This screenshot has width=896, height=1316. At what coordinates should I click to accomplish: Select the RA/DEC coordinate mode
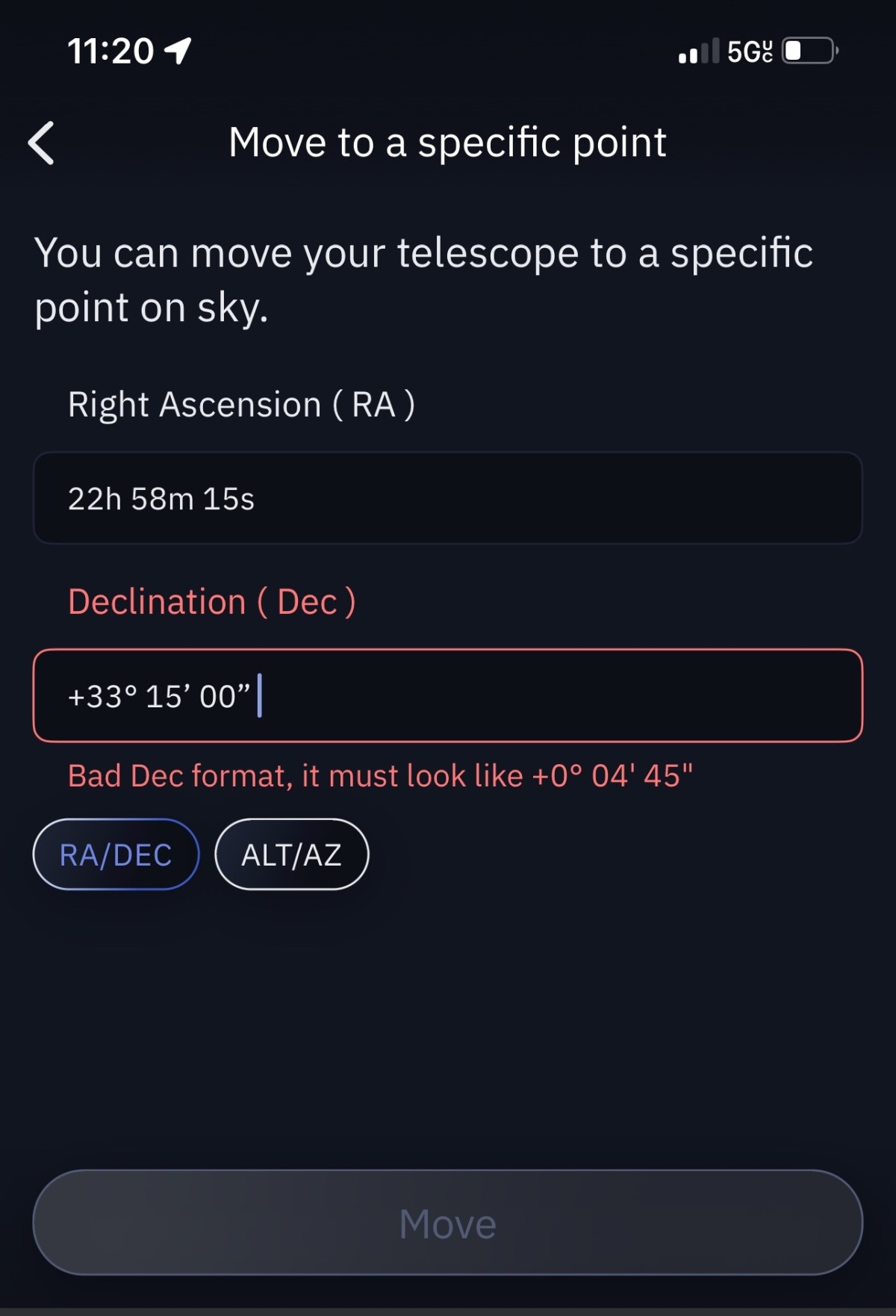click(x=116, y=854)
